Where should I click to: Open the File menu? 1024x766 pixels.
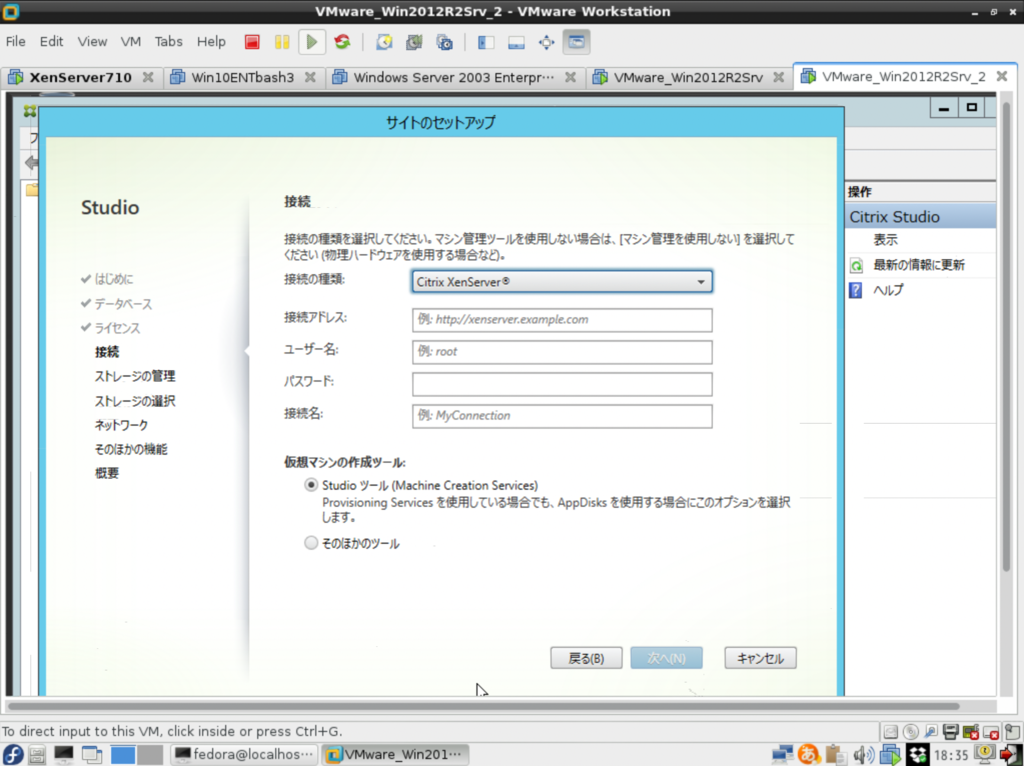(16, 42)
